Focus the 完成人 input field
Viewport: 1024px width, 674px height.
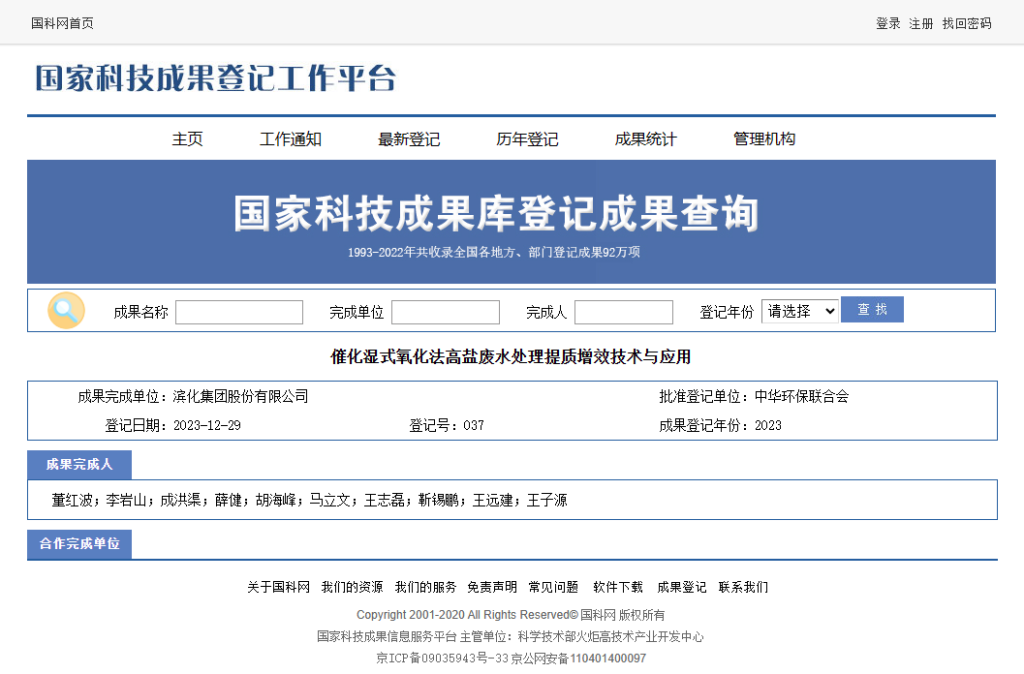624,312
